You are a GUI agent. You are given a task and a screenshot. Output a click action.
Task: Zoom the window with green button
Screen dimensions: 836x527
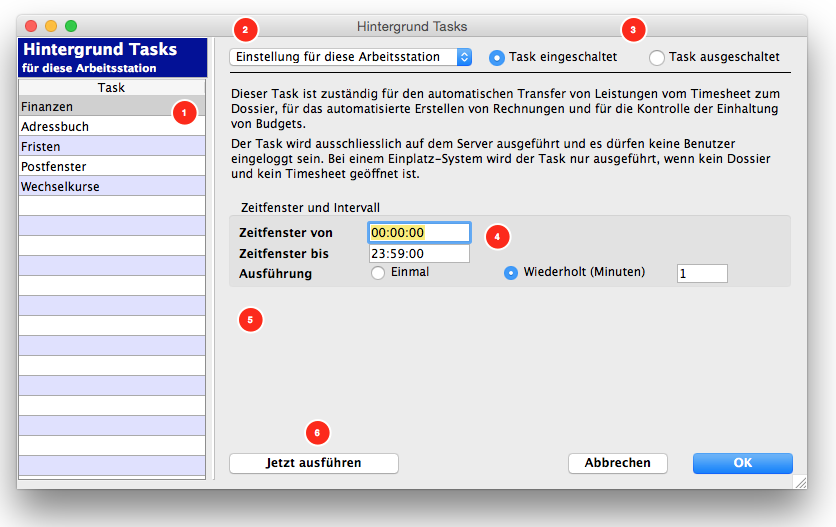(x=71, y=26)
